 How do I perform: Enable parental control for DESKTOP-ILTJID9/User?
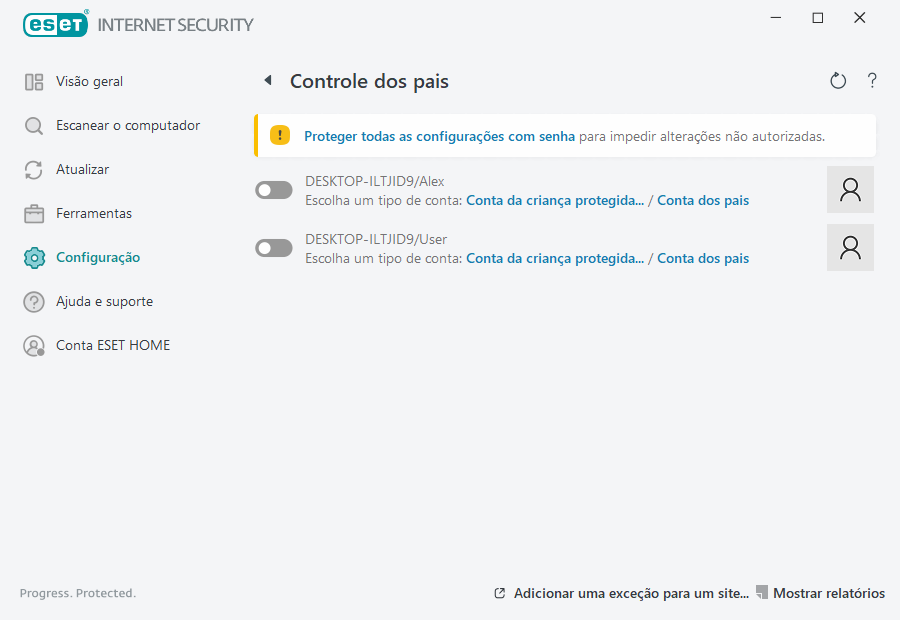point(273,247)
